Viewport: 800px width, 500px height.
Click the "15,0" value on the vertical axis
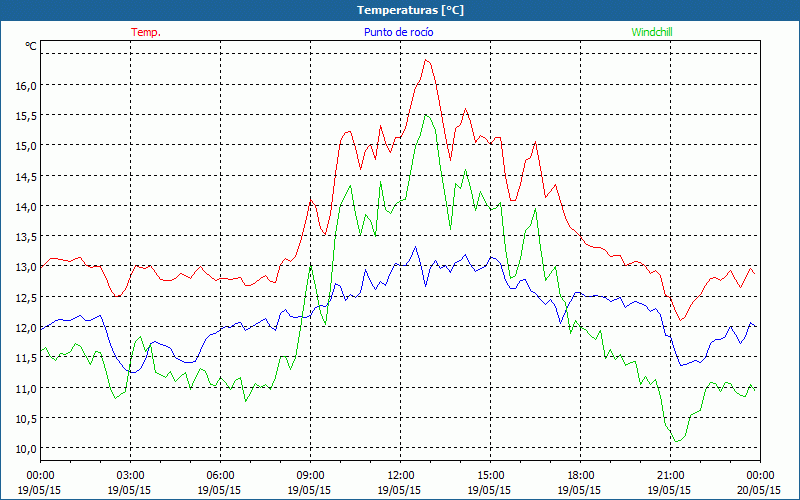pyautogui.click(x=26, y=146)
